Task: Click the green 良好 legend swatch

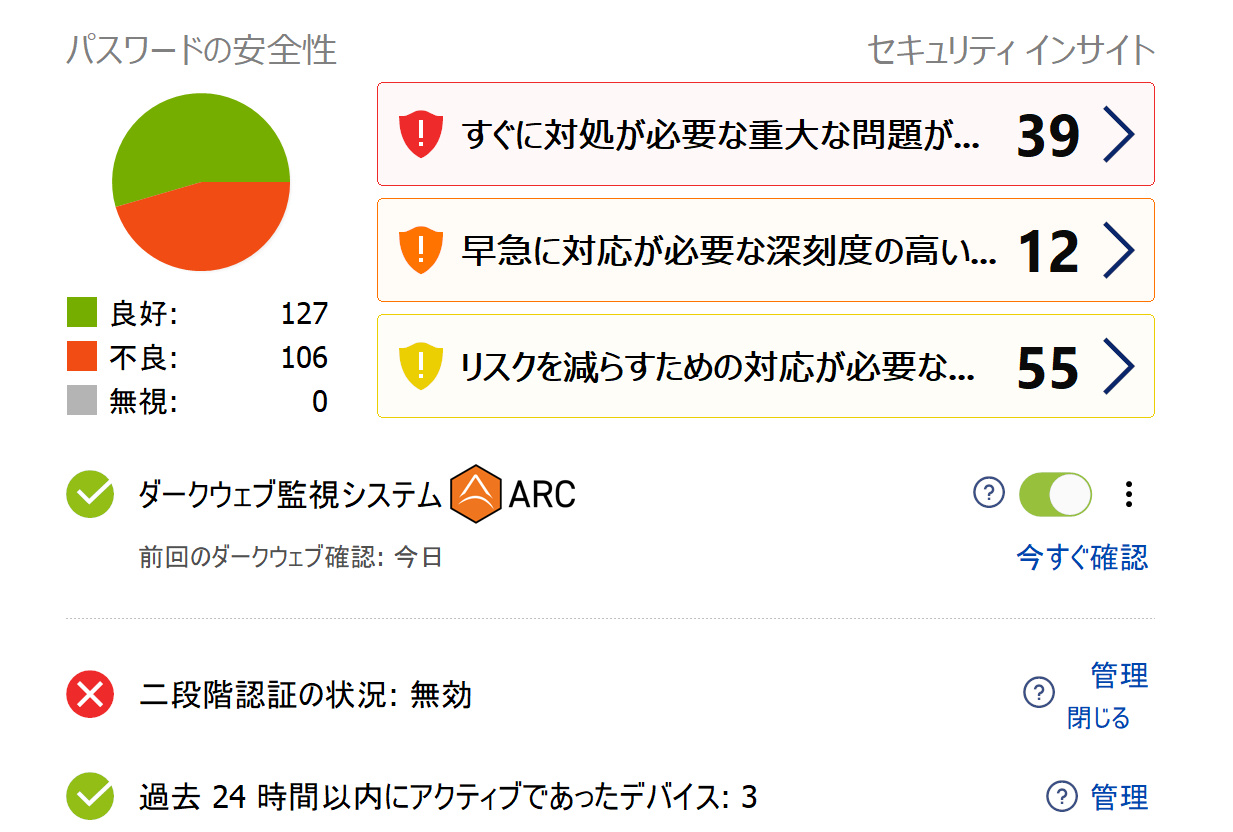Action: click(82, 313)
